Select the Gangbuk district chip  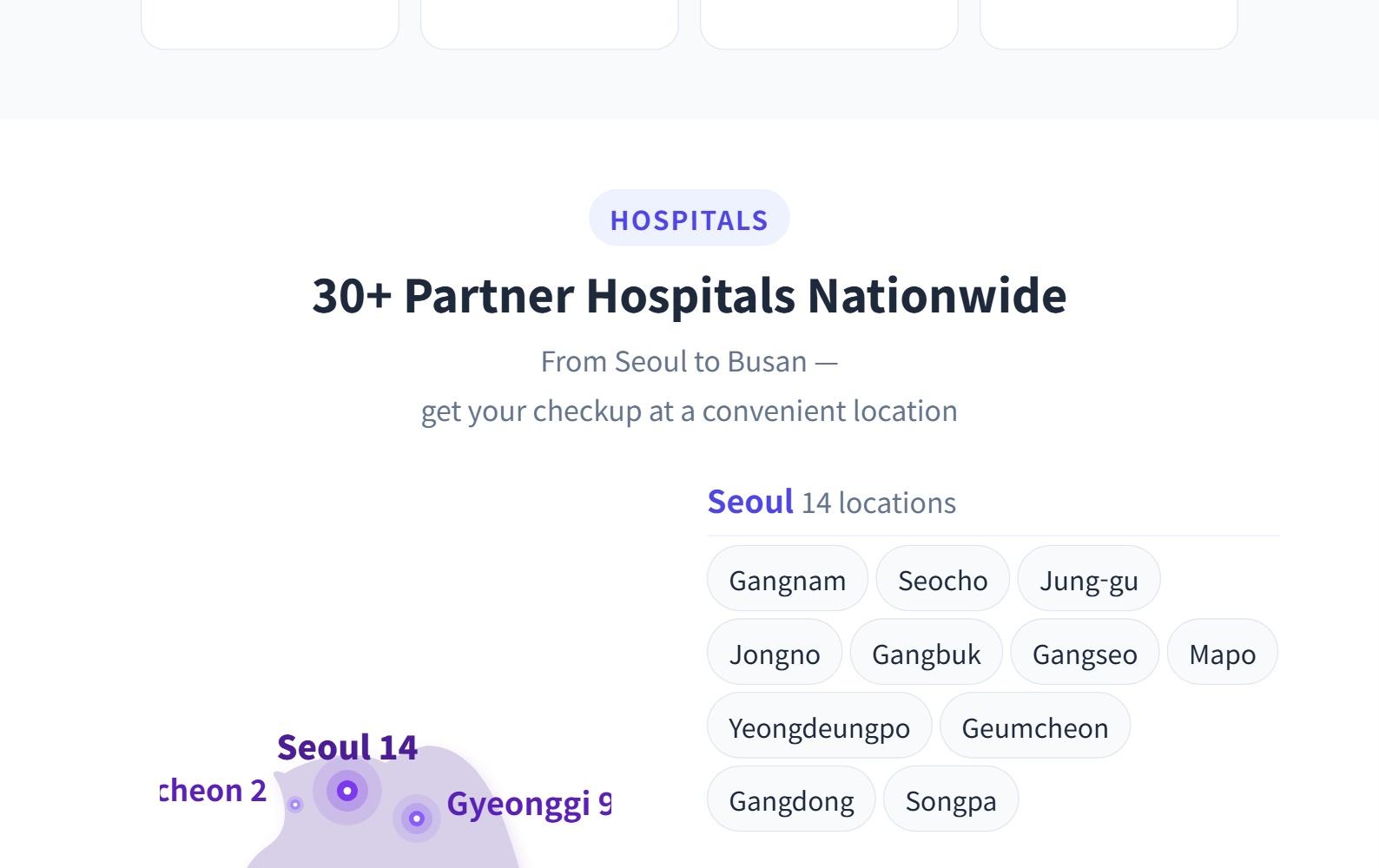point(926,653)
